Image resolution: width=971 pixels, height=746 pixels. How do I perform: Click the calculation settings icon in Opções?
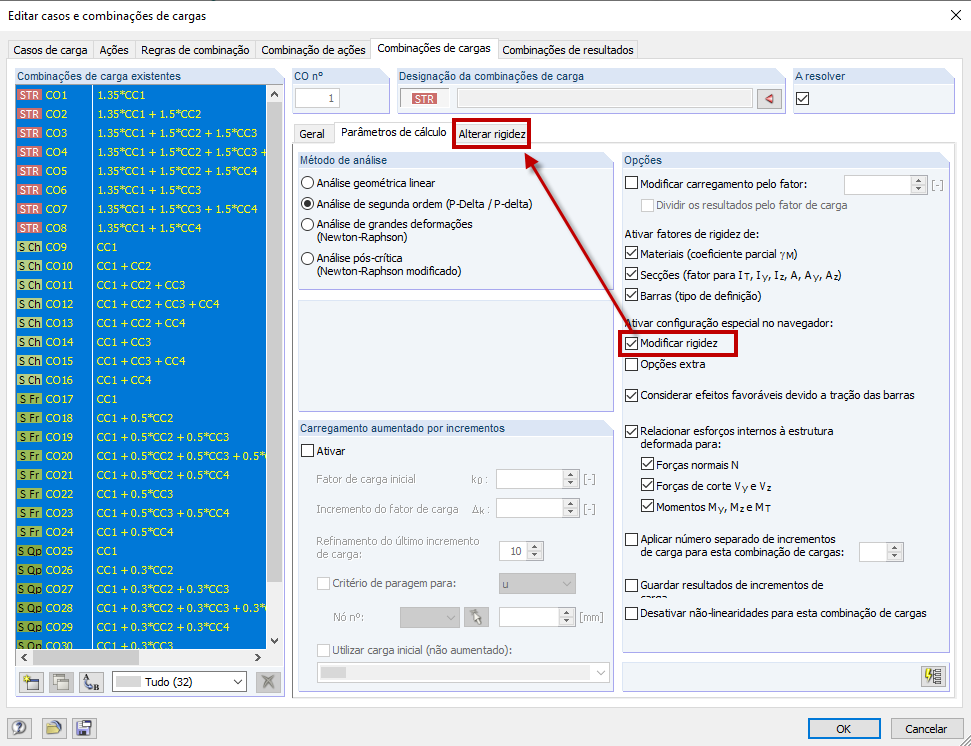pos(933,676)
